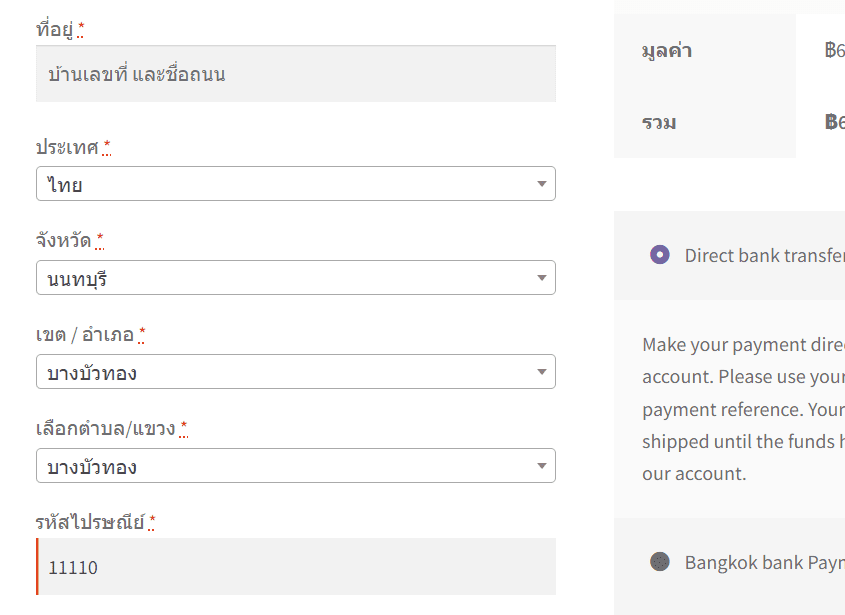Image resolution: width=845 pixels, height=615 pixels.
Task: Choose the Bangkok bank Payment radio button
Action: (x=659, y=562)
